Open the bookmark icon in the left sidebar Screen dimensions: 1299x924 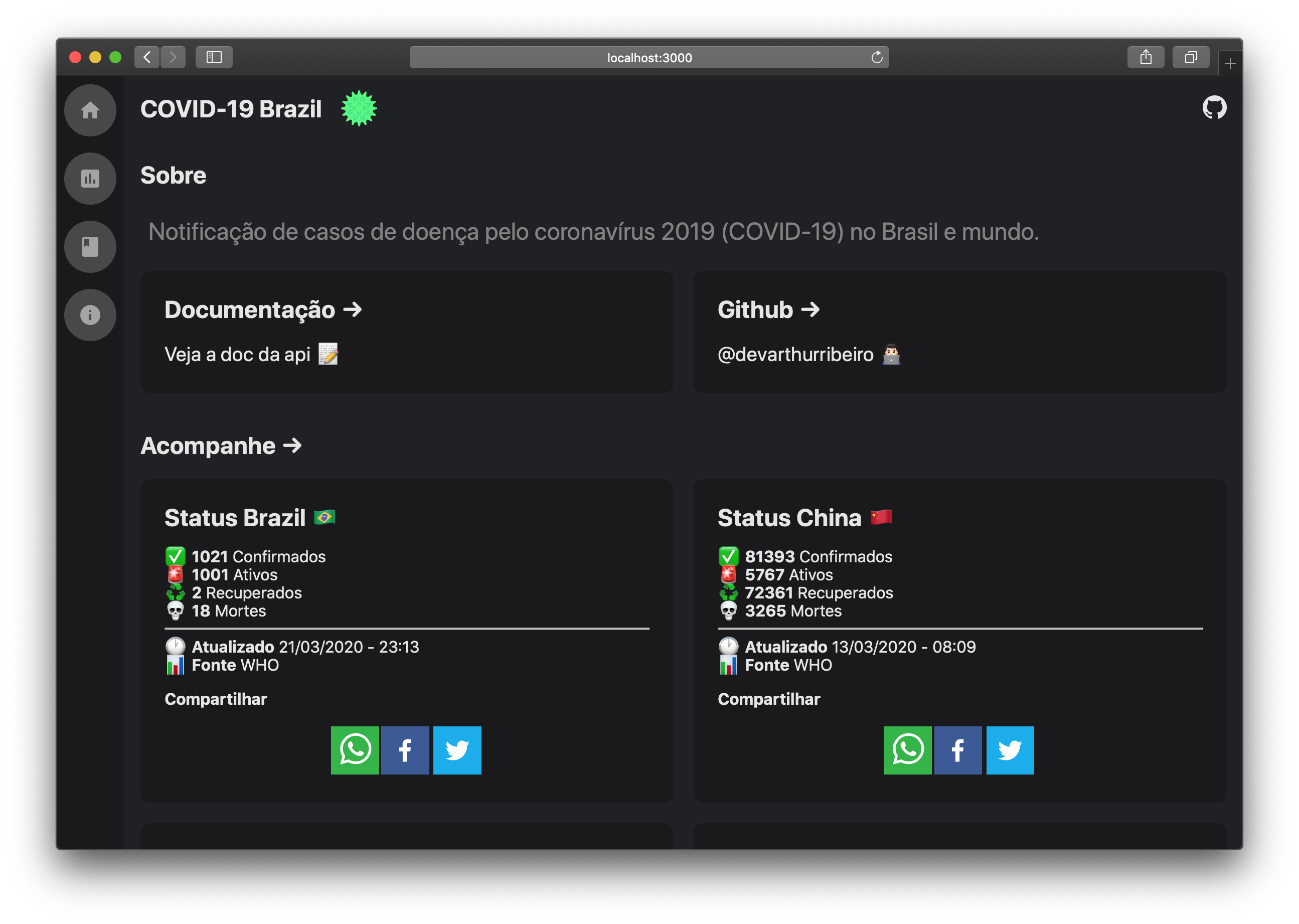(x=90, y=246)
